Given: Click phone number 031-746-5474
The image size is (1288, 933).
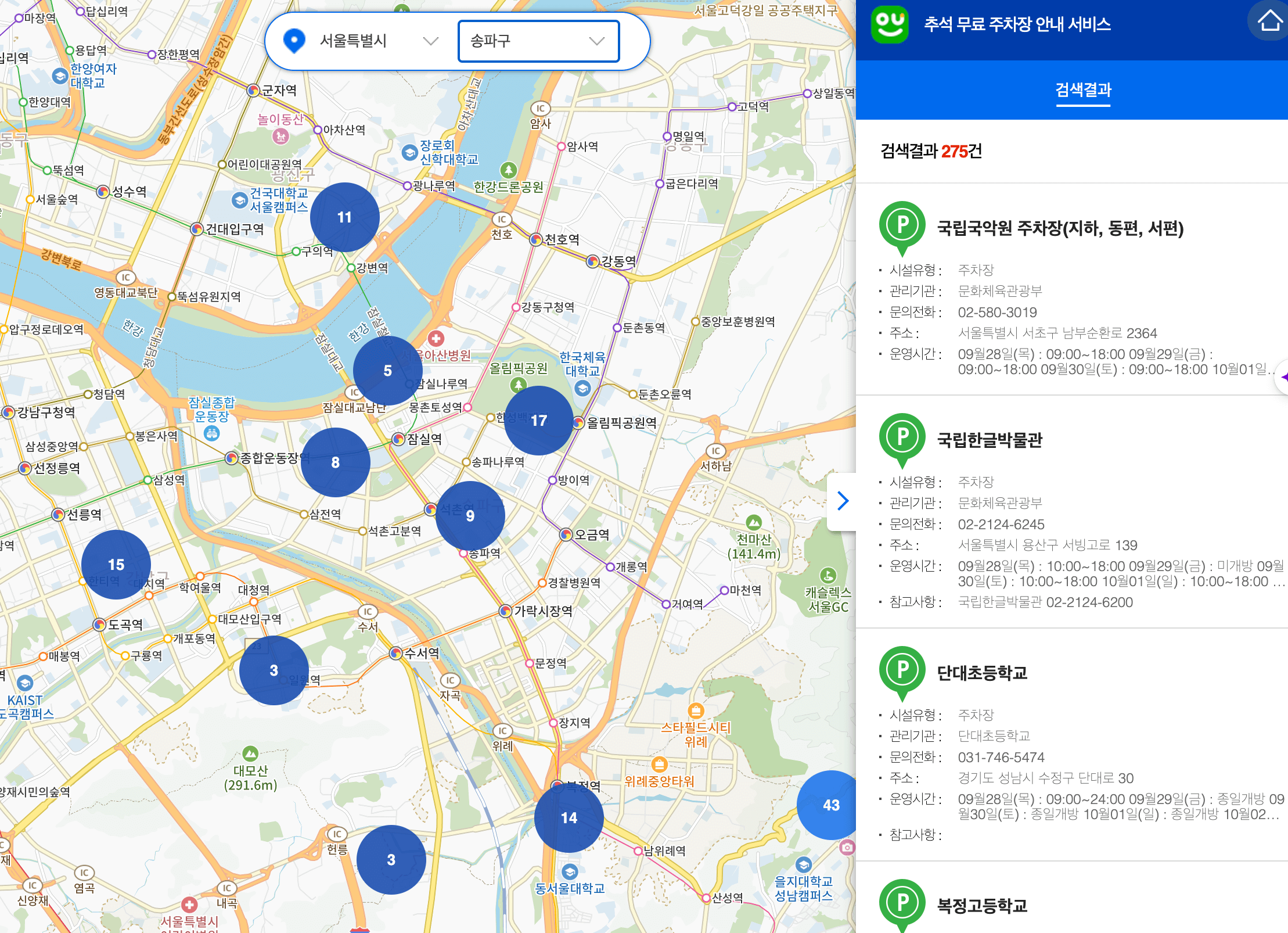Looking at the screenshot, I should (x=1001, y=758).
